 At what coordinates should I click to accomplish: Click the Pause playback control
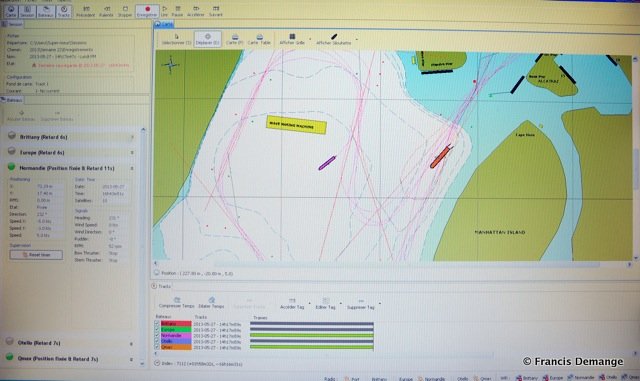tap(178, 11)
